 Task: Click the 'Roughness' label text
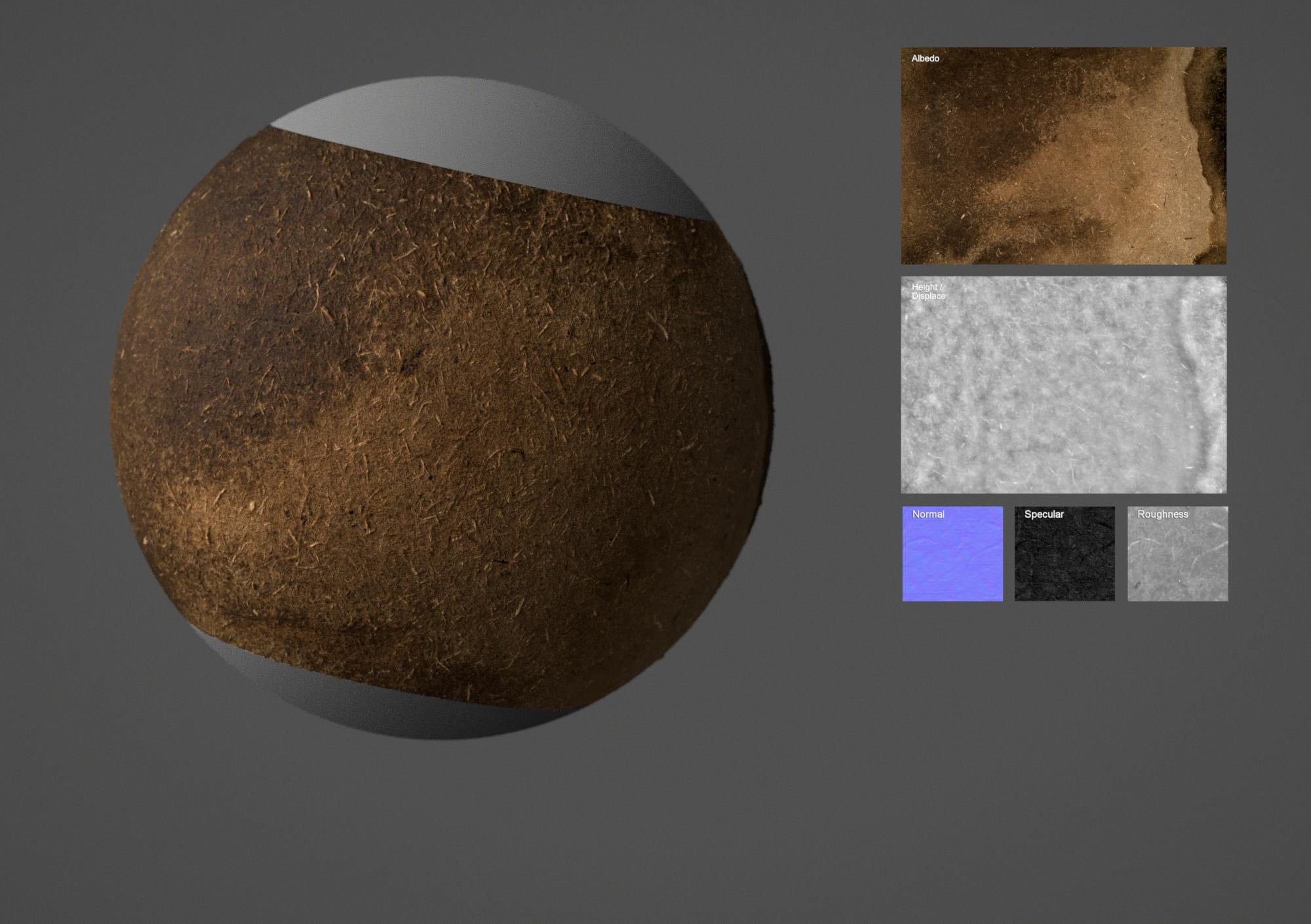[1162, 514]
